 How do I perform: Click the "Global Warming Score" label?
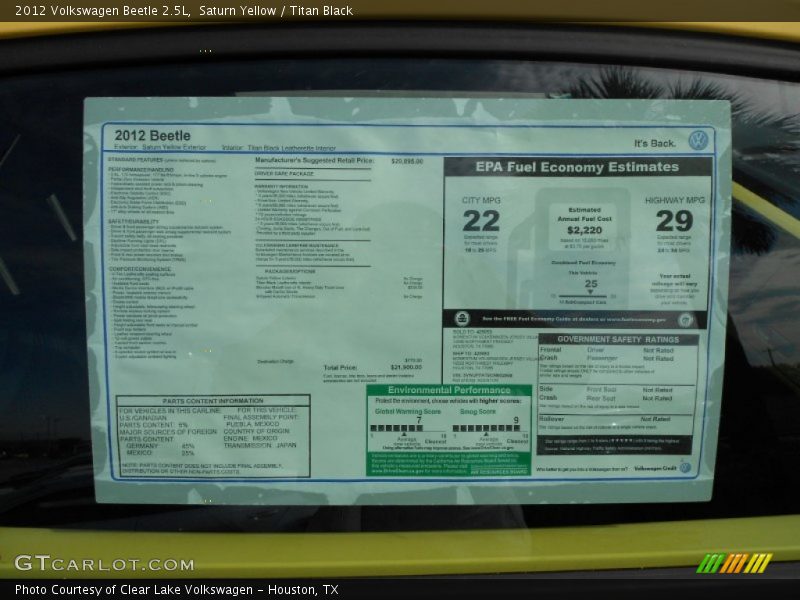point(408,411)
